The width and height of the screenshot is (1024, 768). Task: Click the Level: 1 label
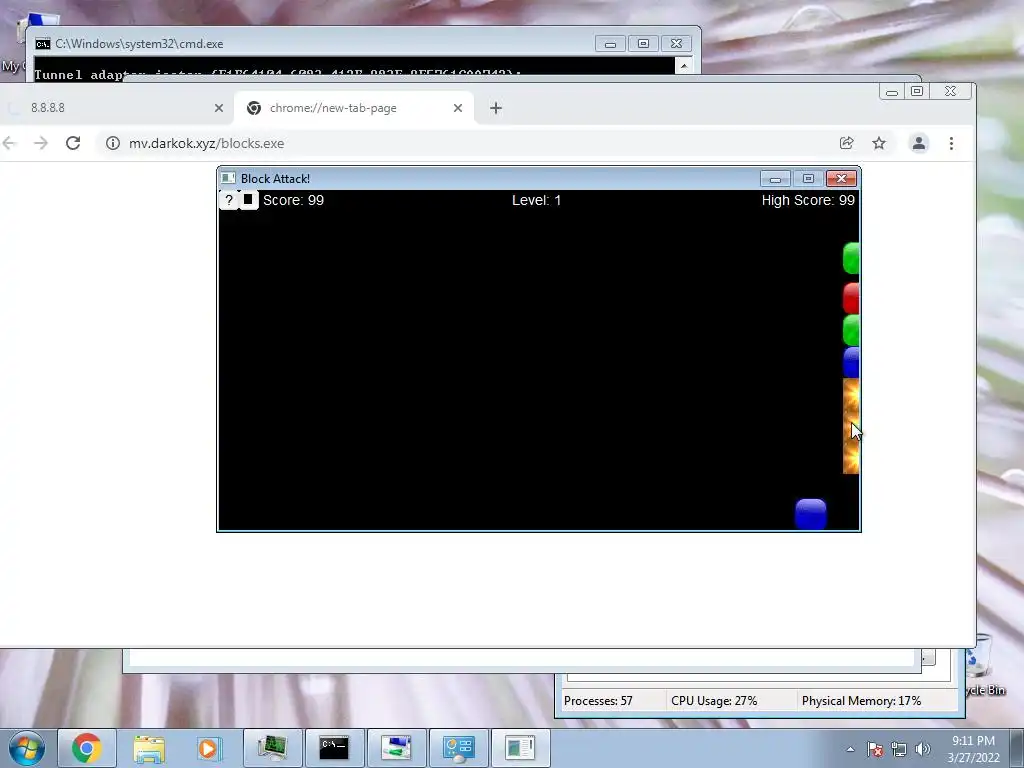coord(536,200)
